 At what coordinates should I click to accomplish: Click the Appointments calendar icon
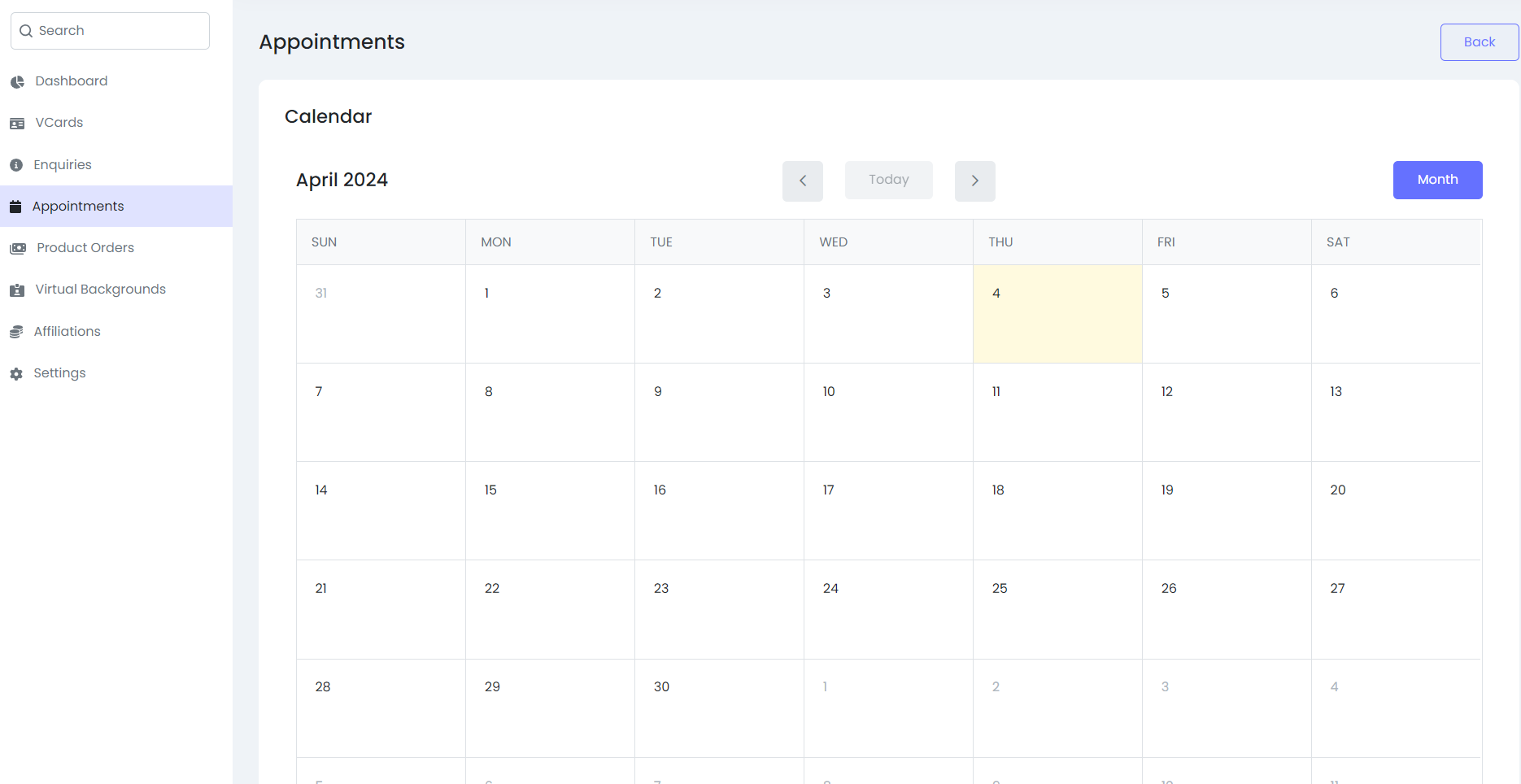[15, 207]
